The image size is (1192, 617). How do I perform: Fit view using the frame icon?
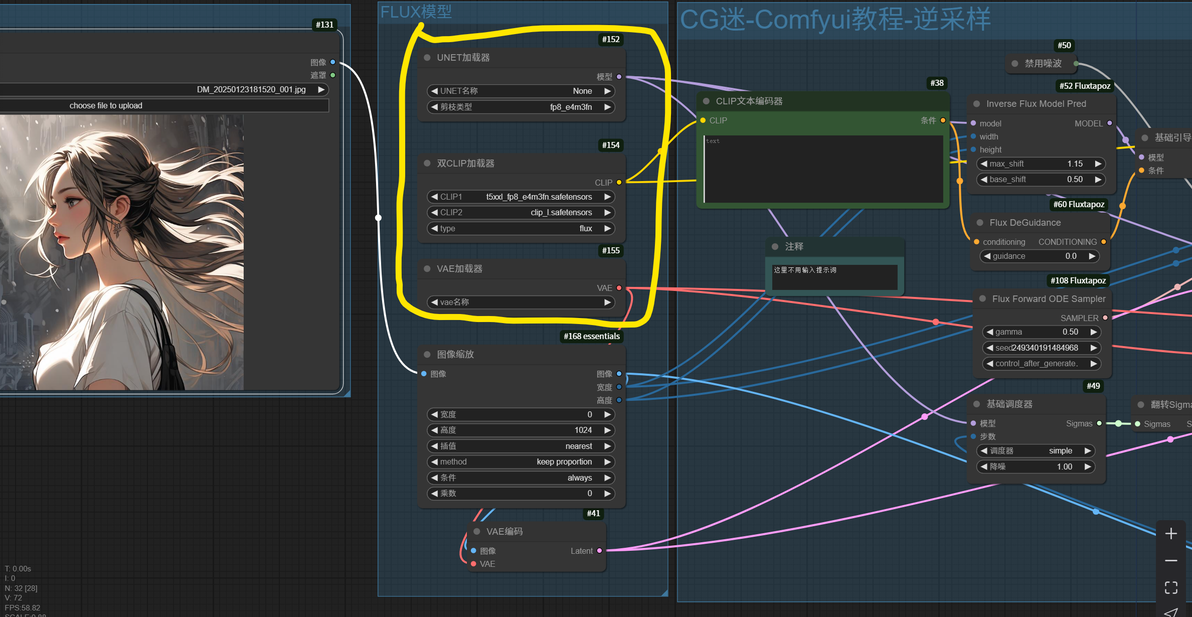tap(1171, 587)
